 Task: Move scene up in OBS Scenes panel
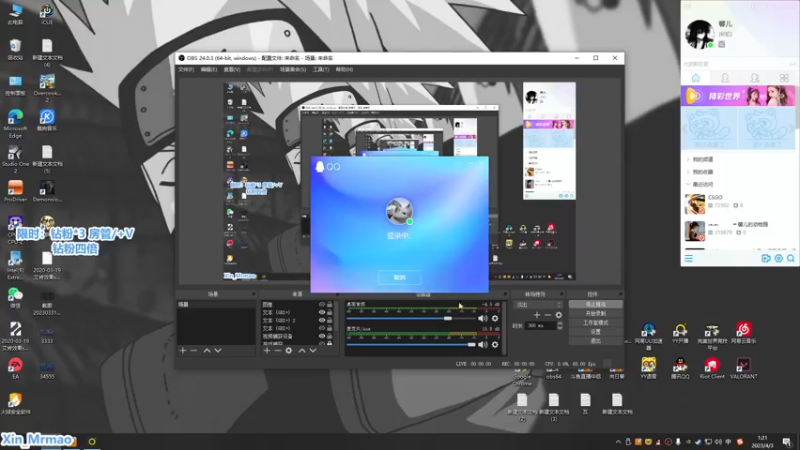click(x=207, y=351)
